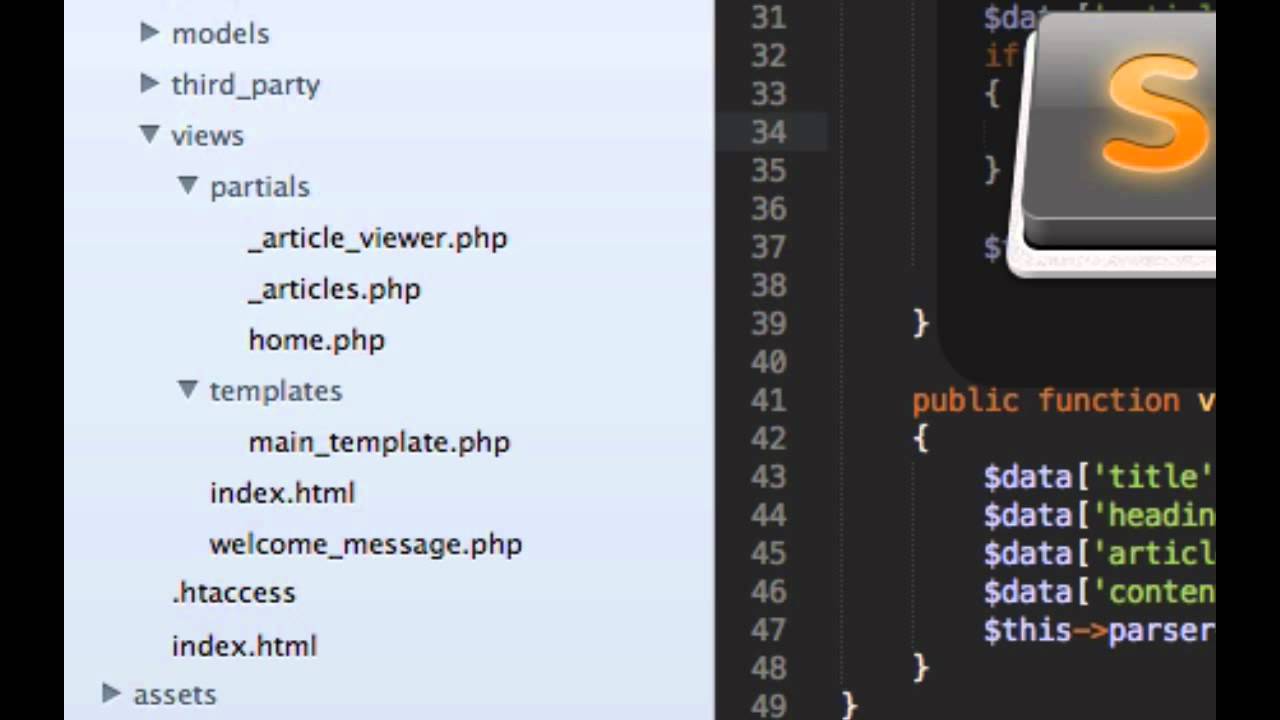Click $data['title' code on line 43
This screenshot has height=720, width=1280.
pos(1099,477)
